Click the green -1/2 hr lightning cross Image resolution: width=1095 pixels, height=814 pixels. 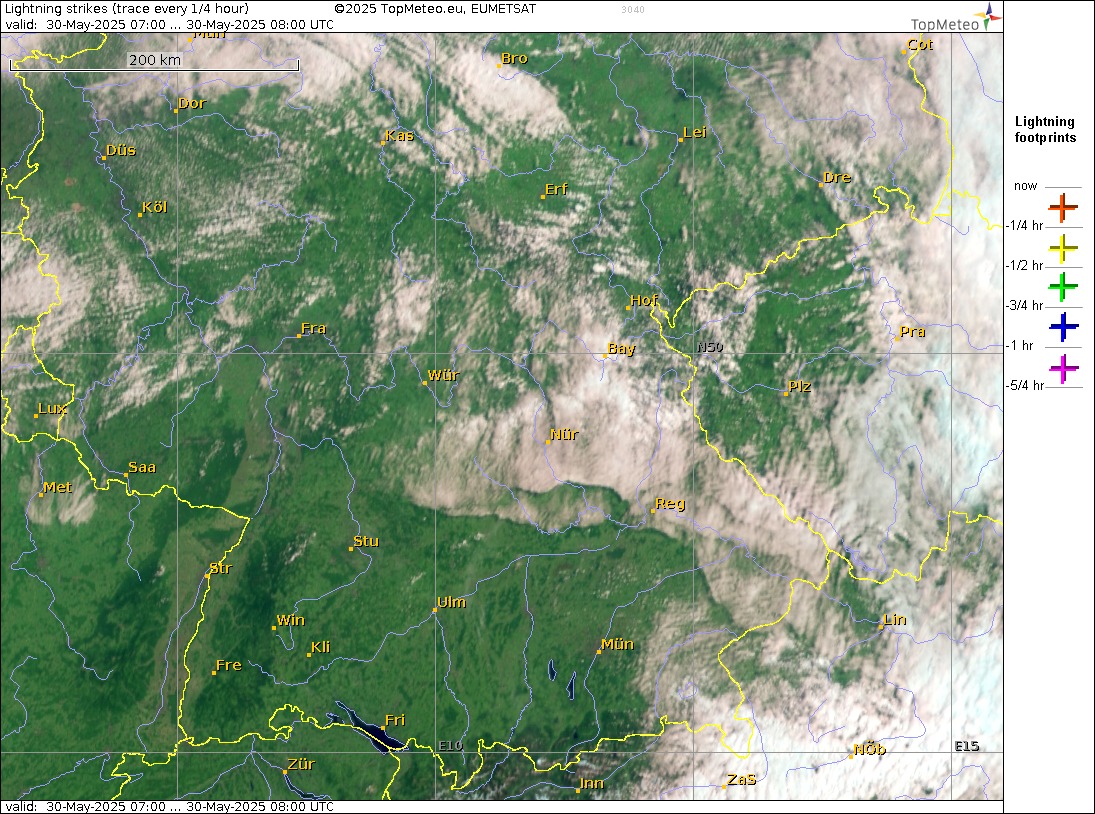point(1063,287)
